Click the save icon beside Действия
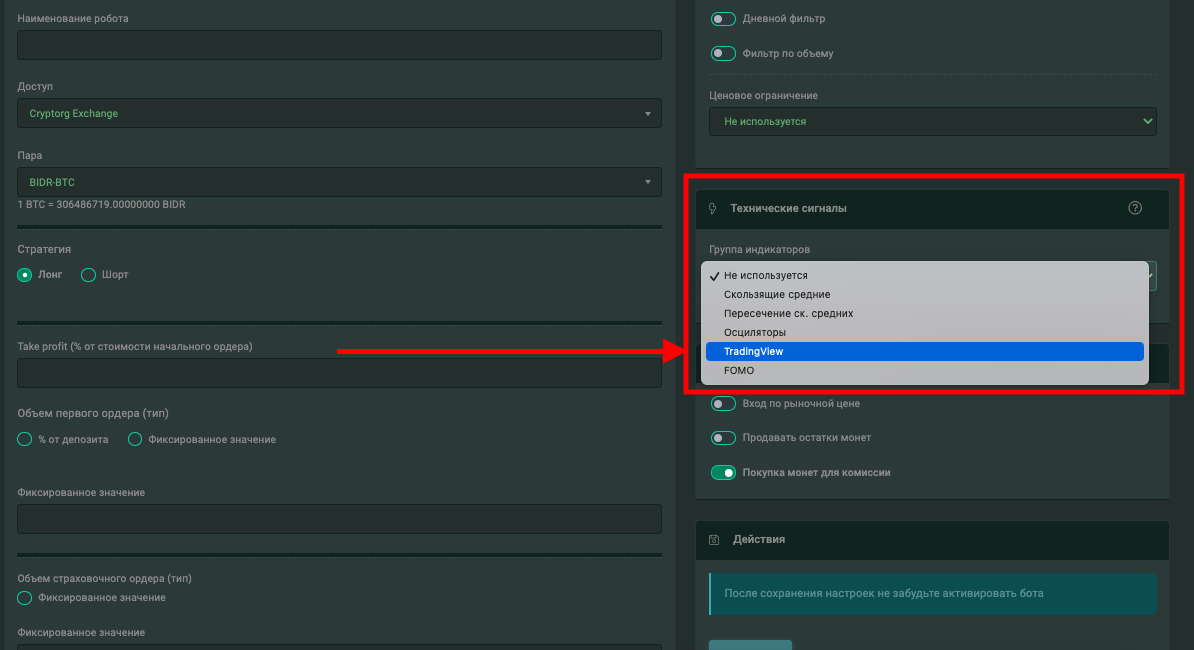The height and width of the screenshot is (650, 1194). 713,540
